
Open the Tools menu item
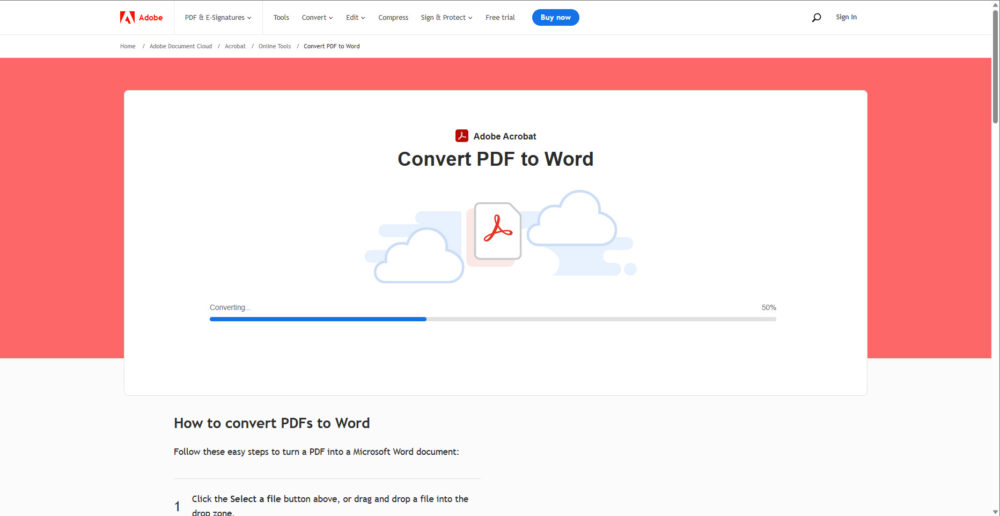281,18
